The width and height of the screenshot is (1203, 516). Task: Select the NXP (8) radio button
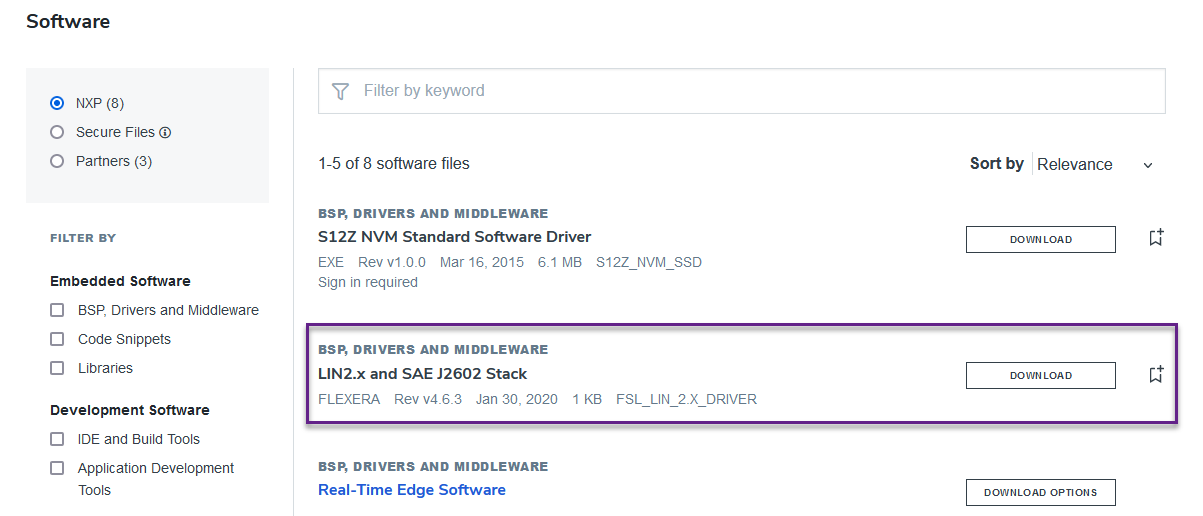point(57,103)
